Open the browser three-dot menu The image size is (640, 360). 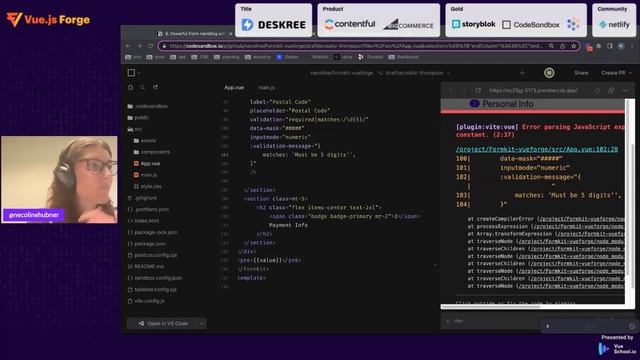(632, 46)
